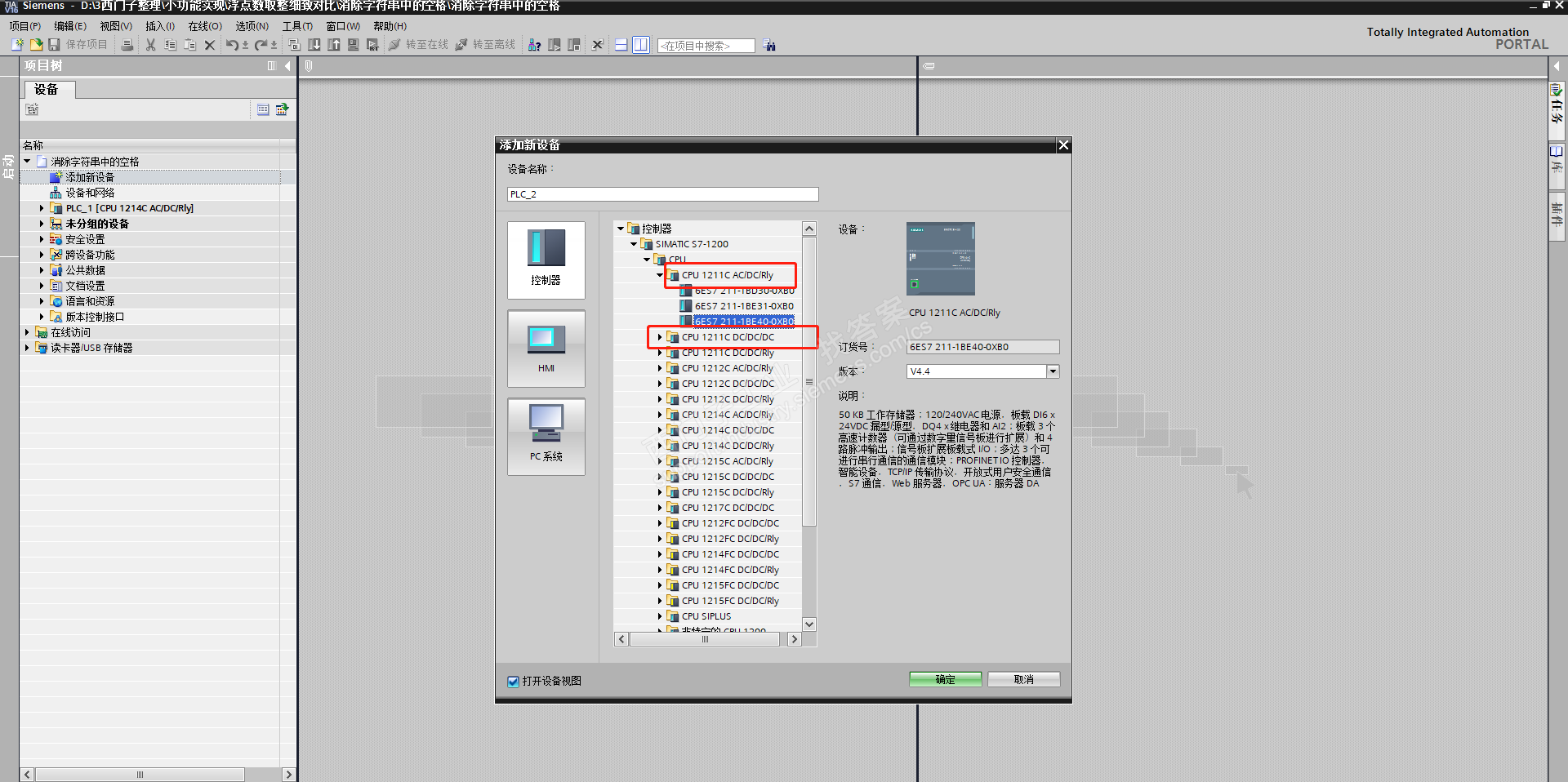Click the 订货号 field 6ES7 211-1BE40-0XB0
The image size is (1568, 782).
click(983, 347)
